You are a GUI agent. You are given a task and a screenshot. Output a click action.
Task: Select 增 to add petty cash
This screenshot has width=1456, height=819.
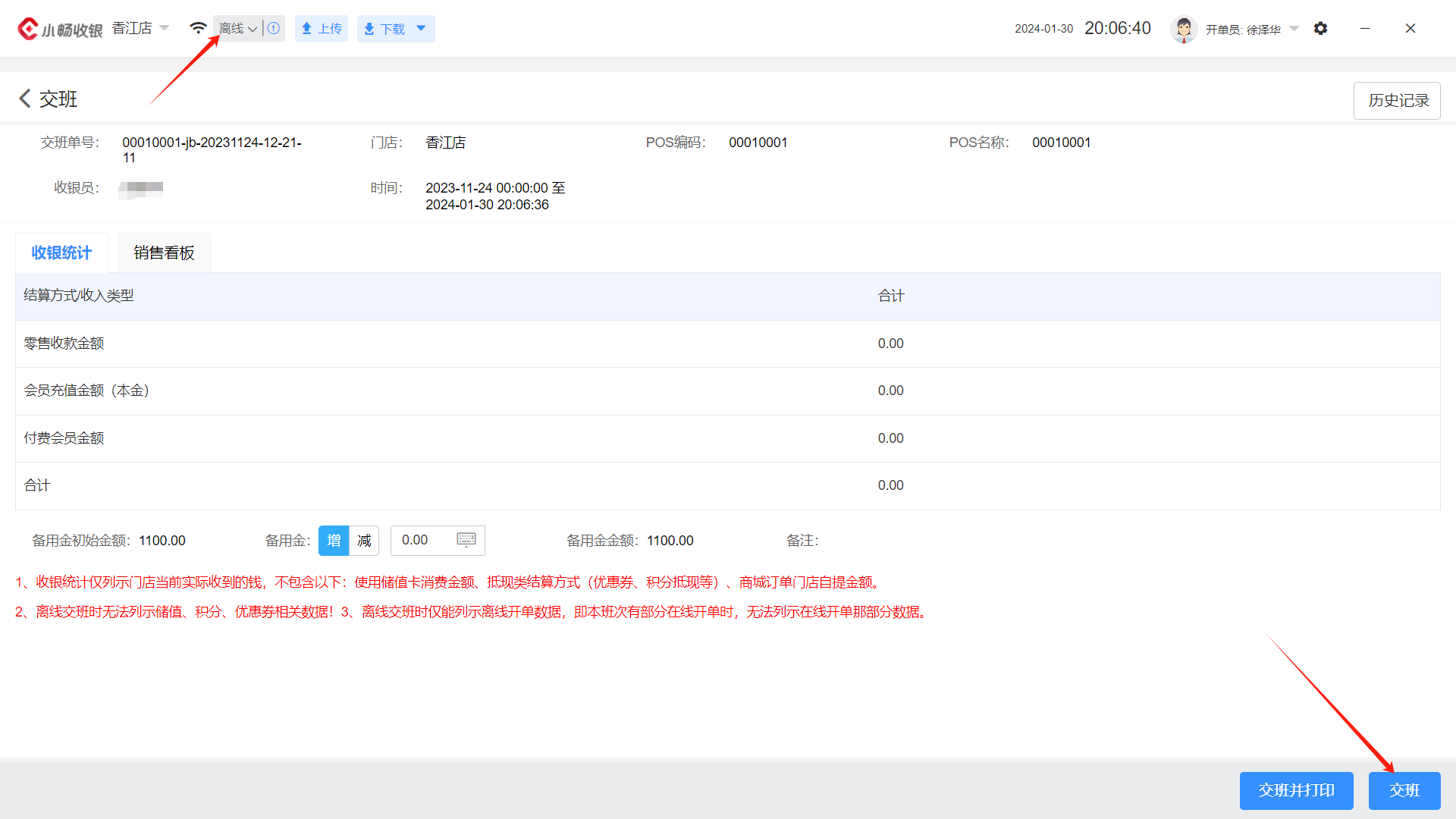pyautogui.click(x=334, y=541)
